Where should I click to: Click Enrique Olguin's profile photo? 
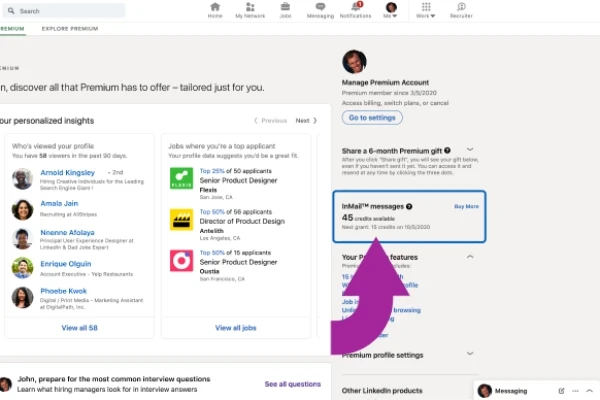point(22,268)
